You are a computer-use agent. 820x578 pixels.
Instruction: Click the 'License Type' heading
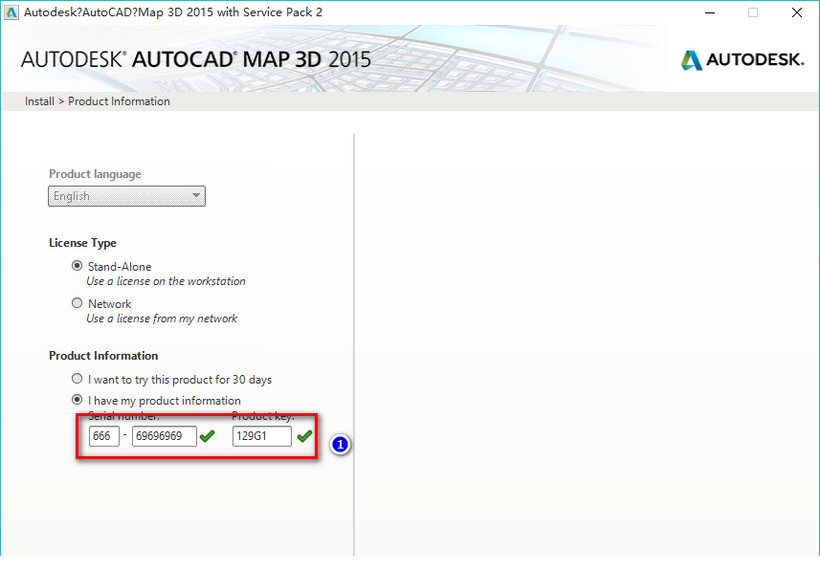83,243
